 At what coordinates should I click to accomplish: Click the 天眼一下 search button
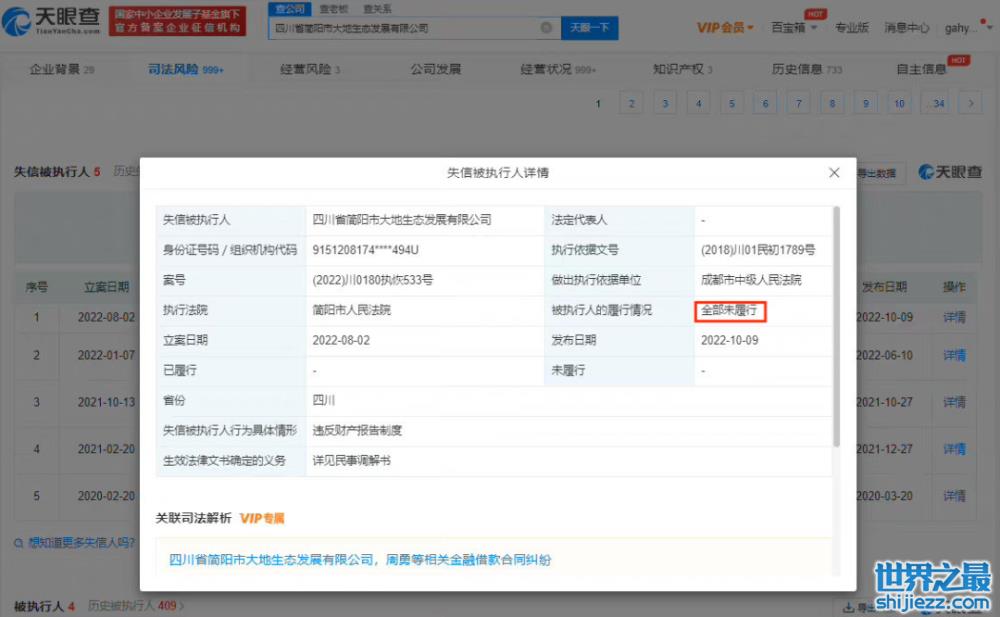[x=589, y=28]
